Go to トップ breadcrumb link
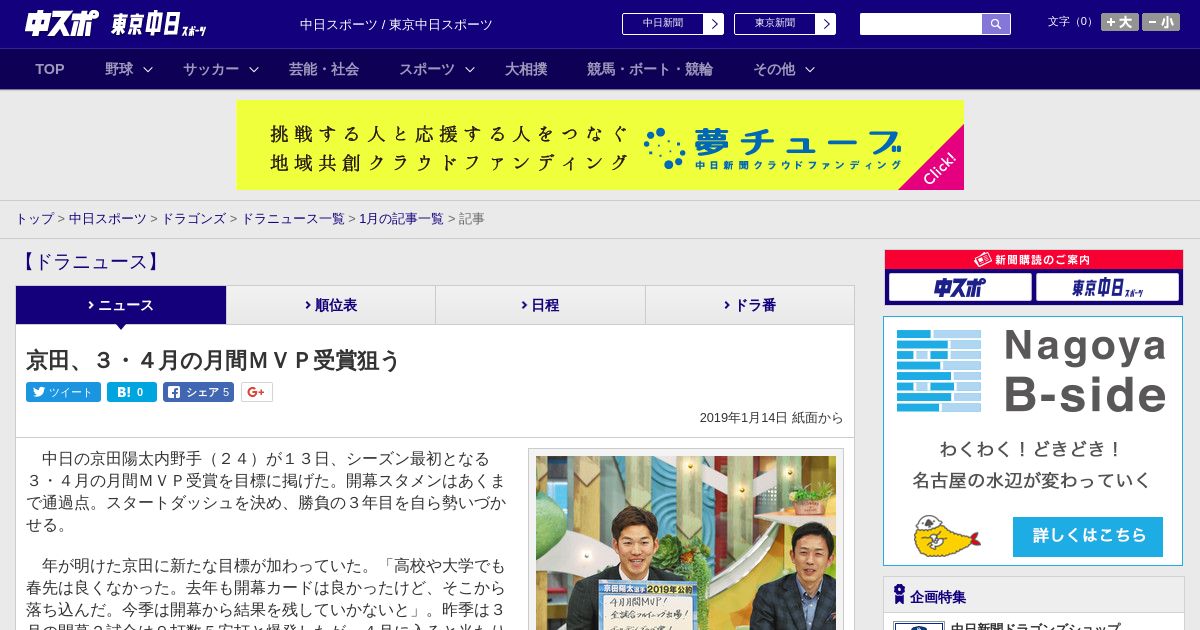1200x630 pixels. [x=34, y=218]
